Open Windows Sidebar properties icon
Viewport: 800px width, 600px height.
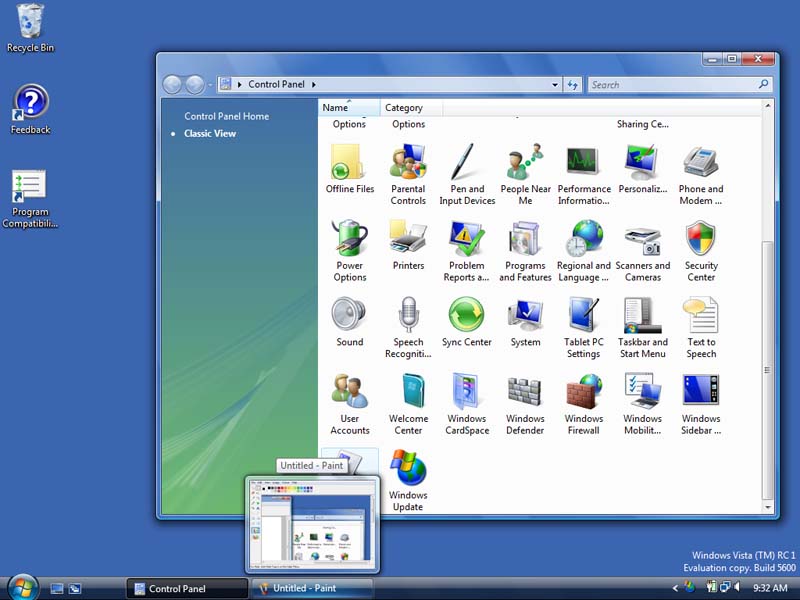coord(701,404)
